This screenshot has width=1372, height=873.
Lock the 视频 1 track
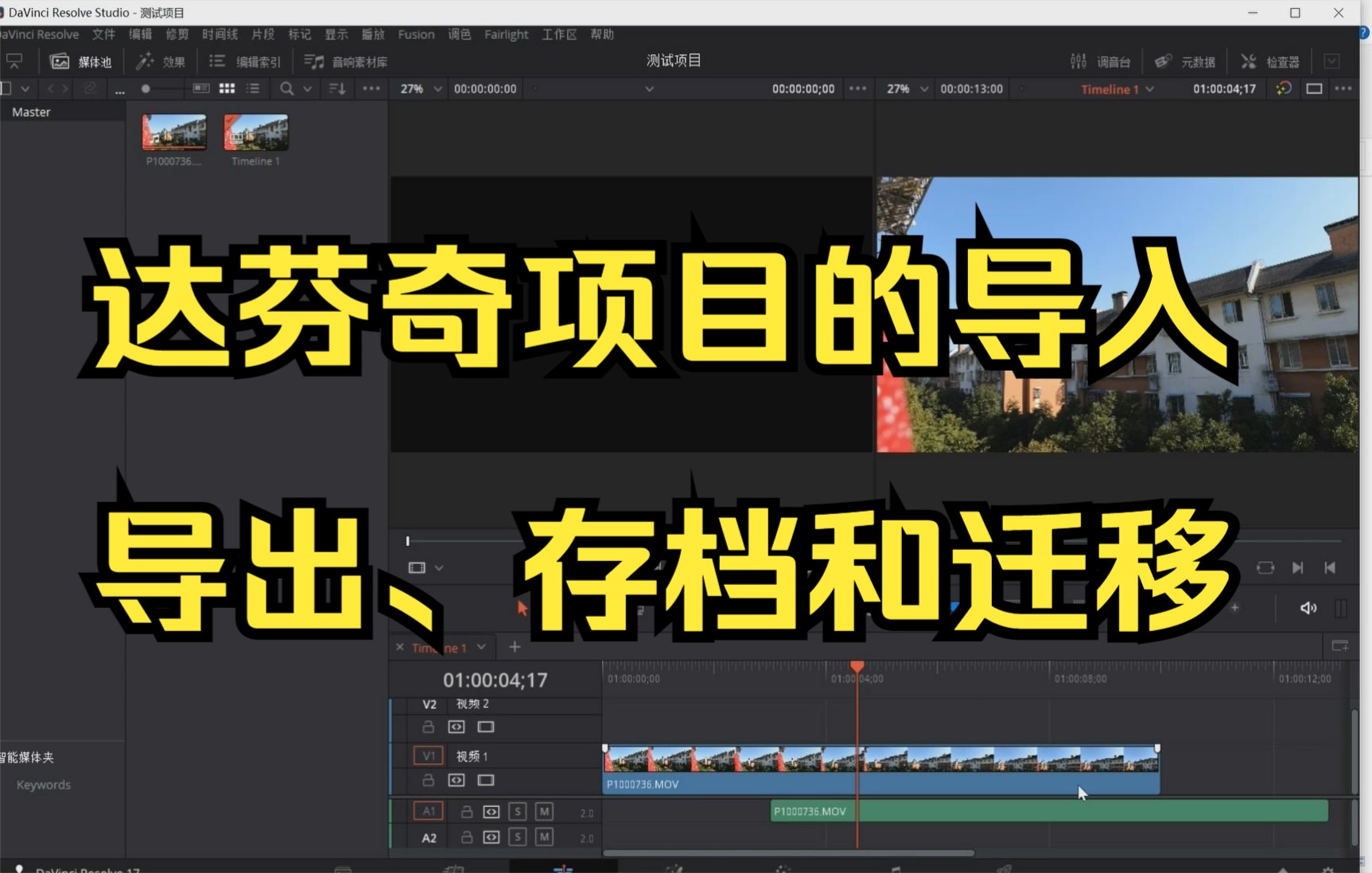[x=429, y=781]
